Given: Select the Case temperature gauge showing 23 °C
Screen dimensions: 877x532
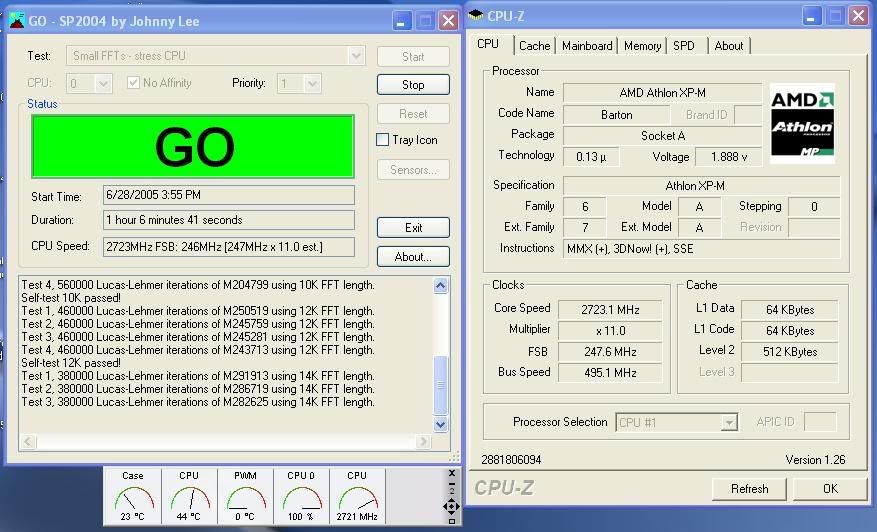Looking at the screenshot, I should (x=133, y=496).
